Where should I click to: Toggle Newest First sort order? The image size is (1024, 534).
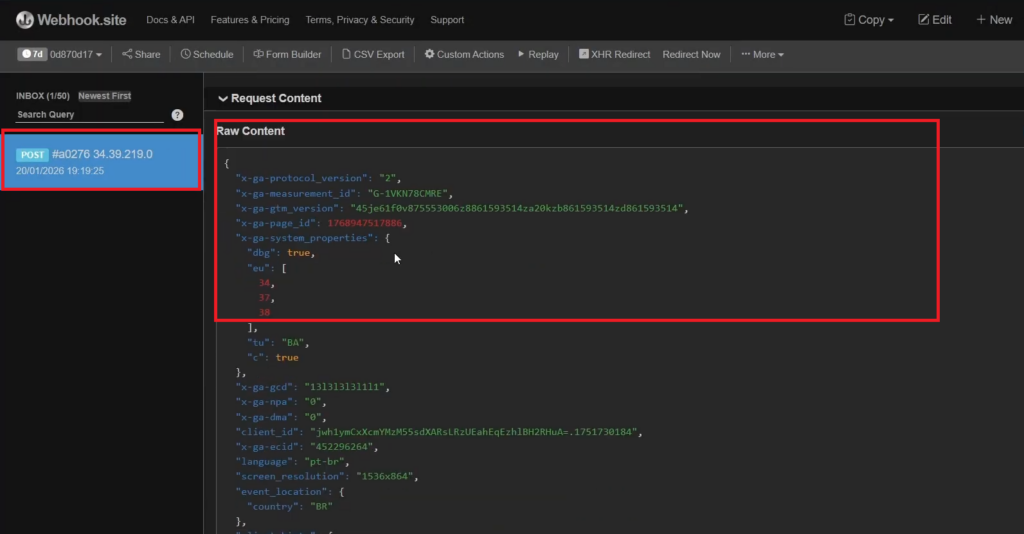105,96
